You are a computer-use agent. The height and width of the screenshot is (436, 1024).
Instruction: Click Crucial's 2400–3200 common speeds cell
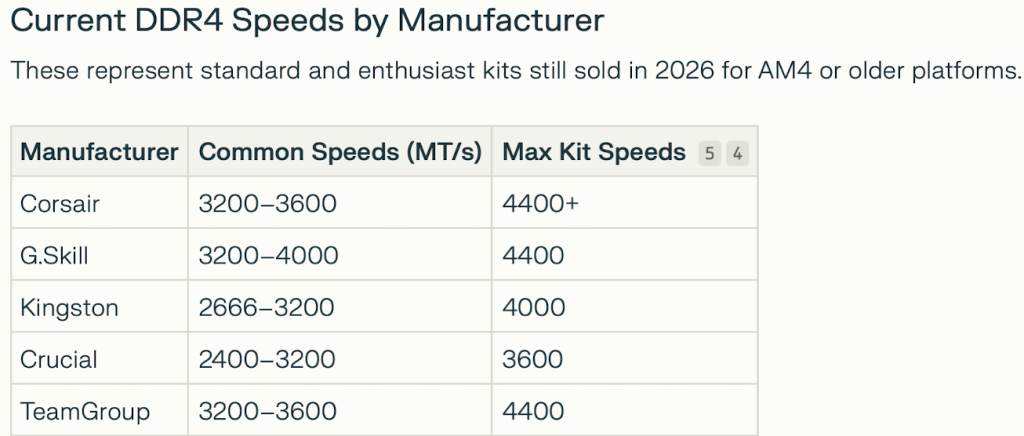coord(268,359)
